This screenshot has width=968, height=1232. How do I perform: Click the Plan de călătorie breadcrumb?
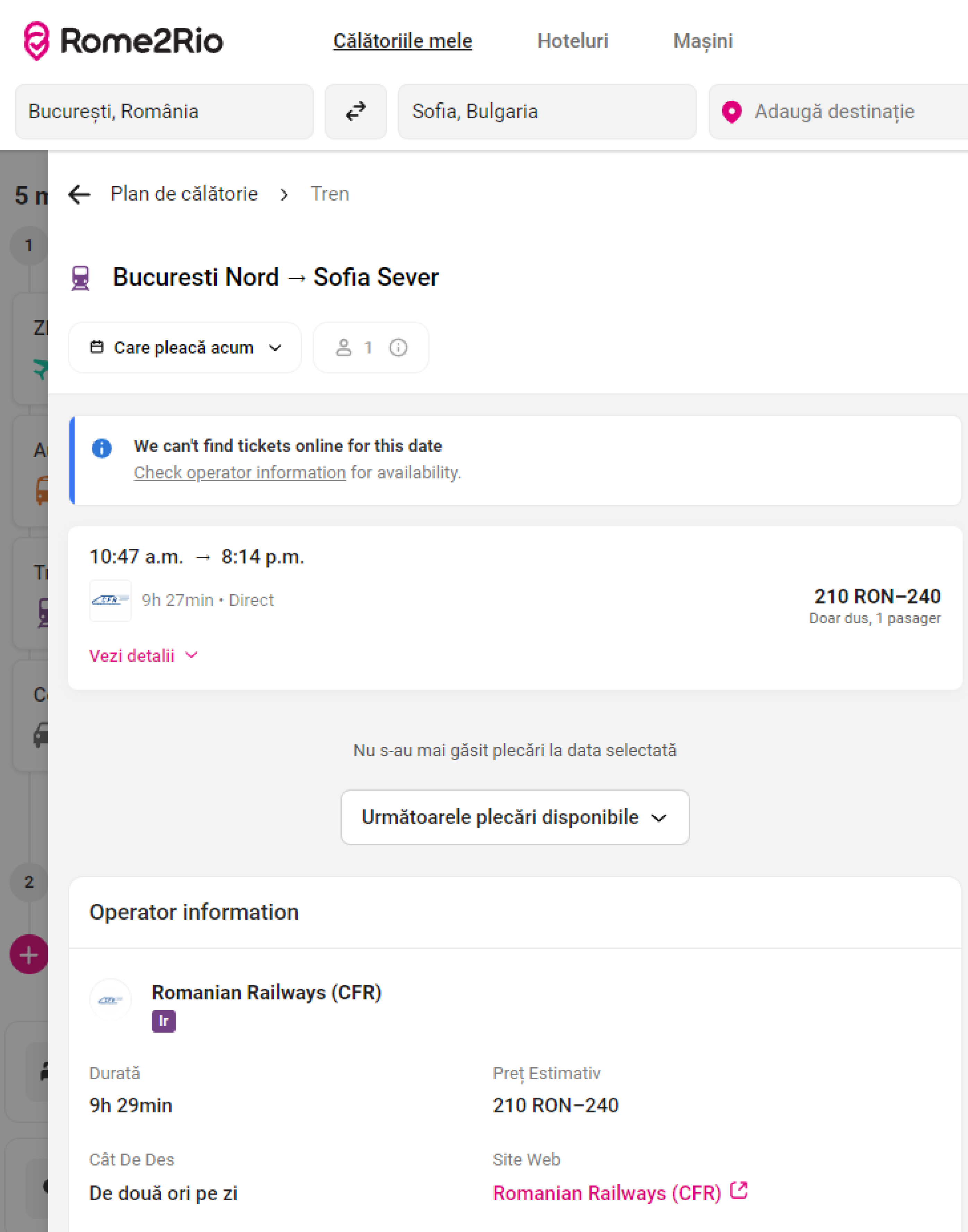click(184, 194)
